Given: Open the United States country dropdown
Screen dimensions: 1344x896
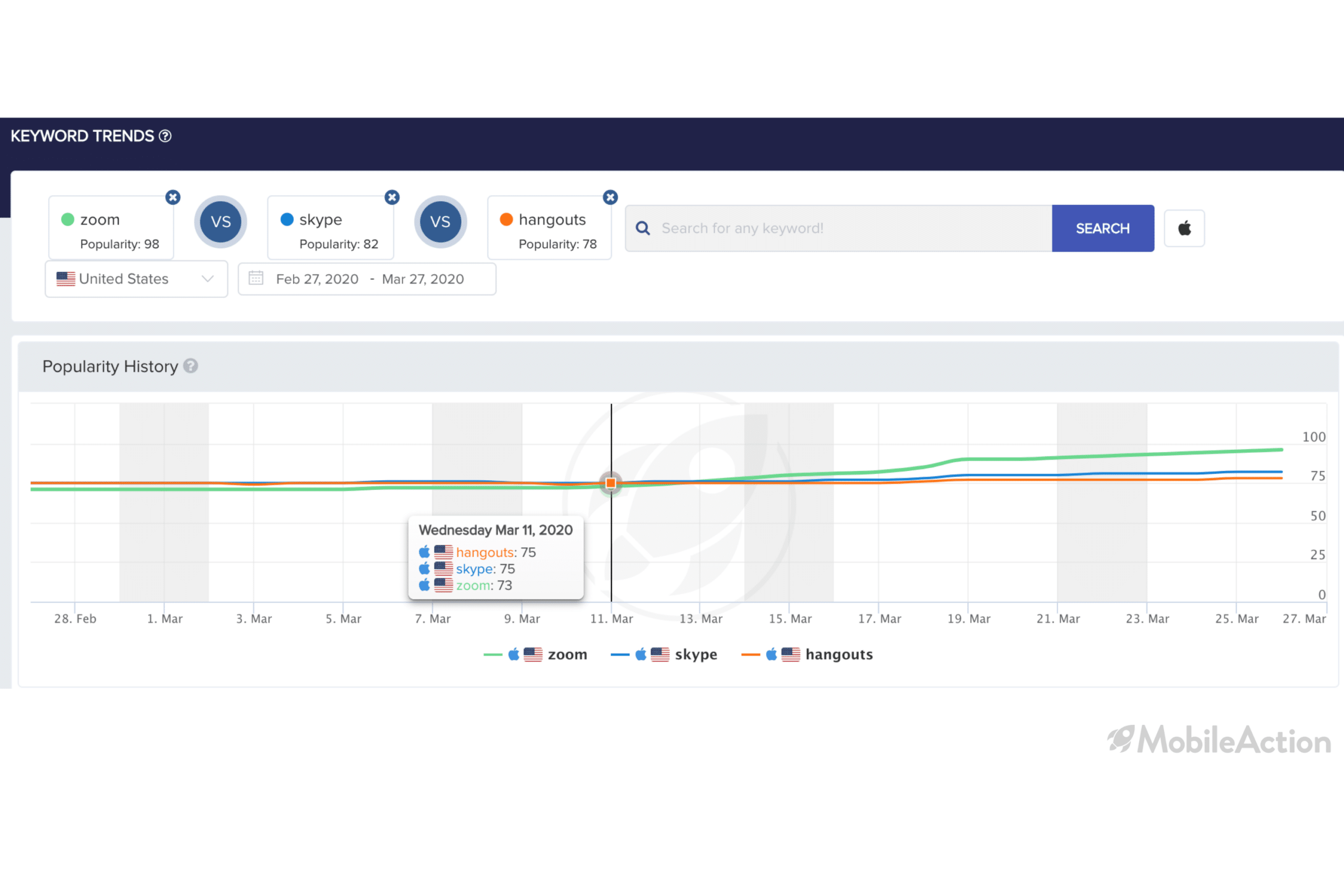Looking at the screenshot, I should [x=136, y=279].
